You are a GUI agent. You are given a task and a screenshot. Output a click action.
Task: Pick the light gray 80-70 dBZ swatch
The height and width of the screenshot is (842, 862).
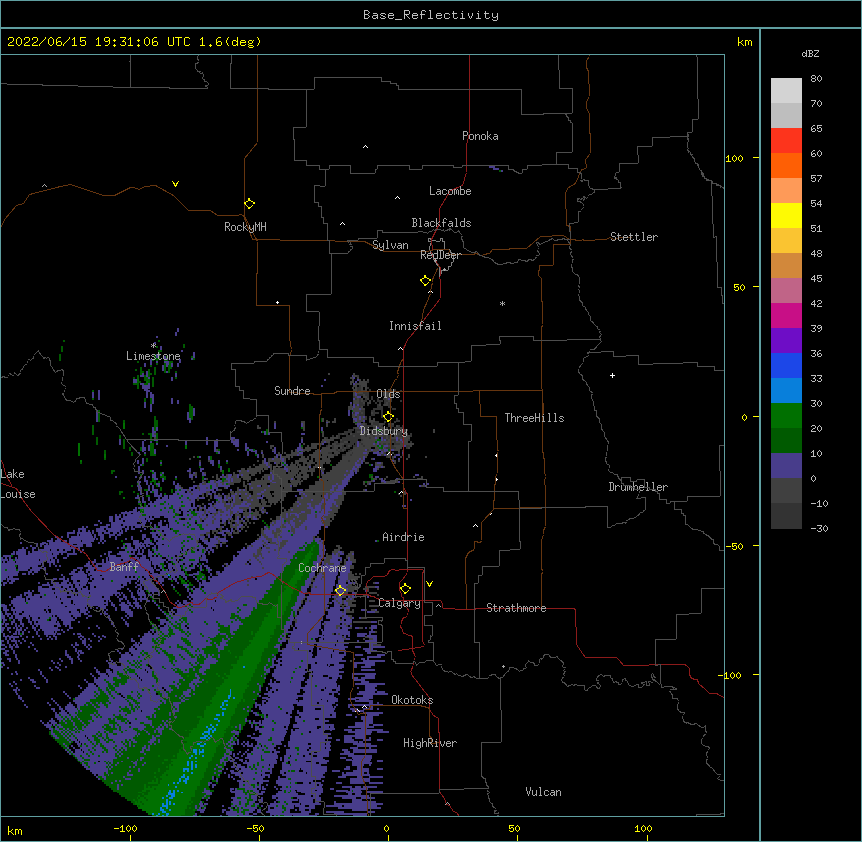click(x=786, y=90)
